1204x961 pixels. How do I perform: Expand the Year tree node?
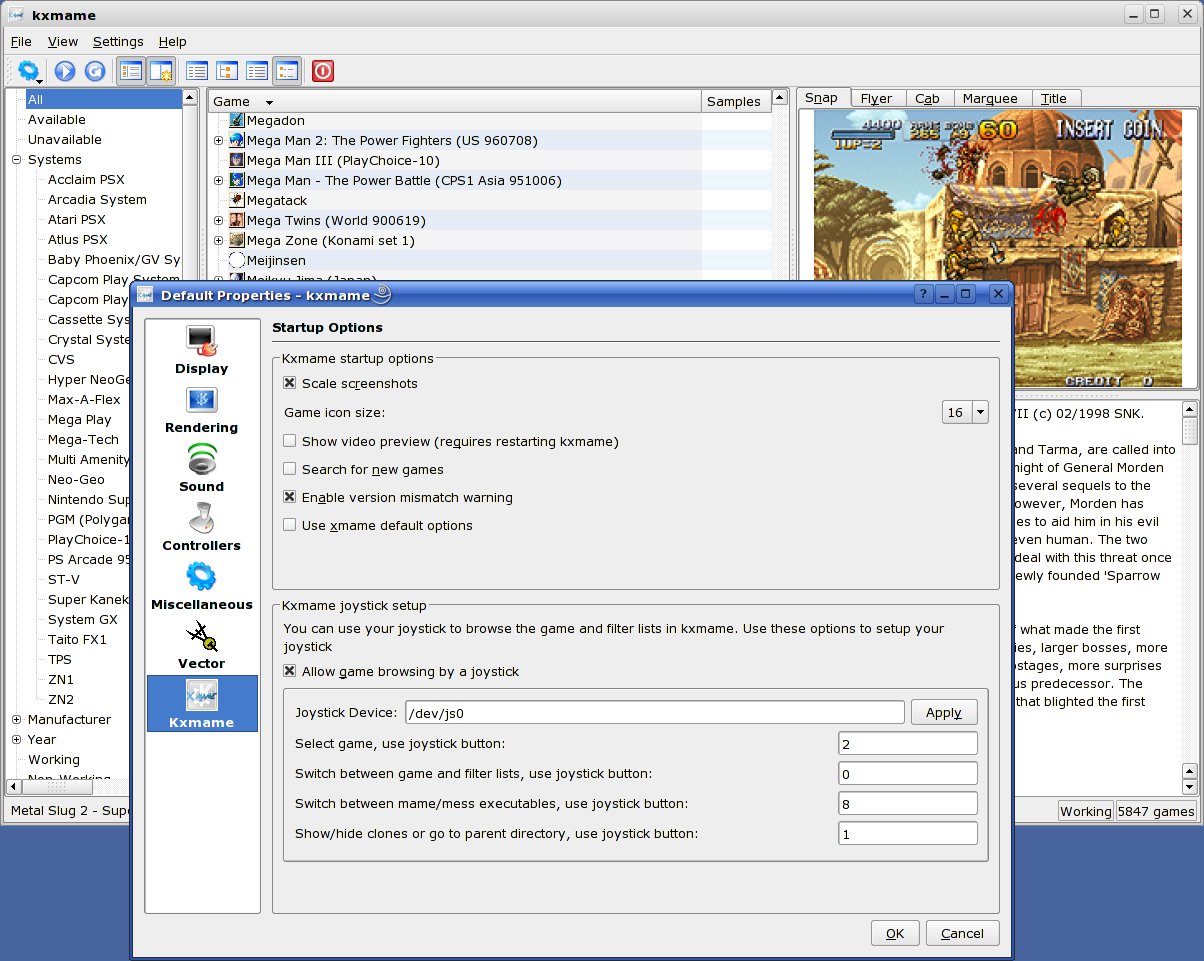(x=17, y=740)
